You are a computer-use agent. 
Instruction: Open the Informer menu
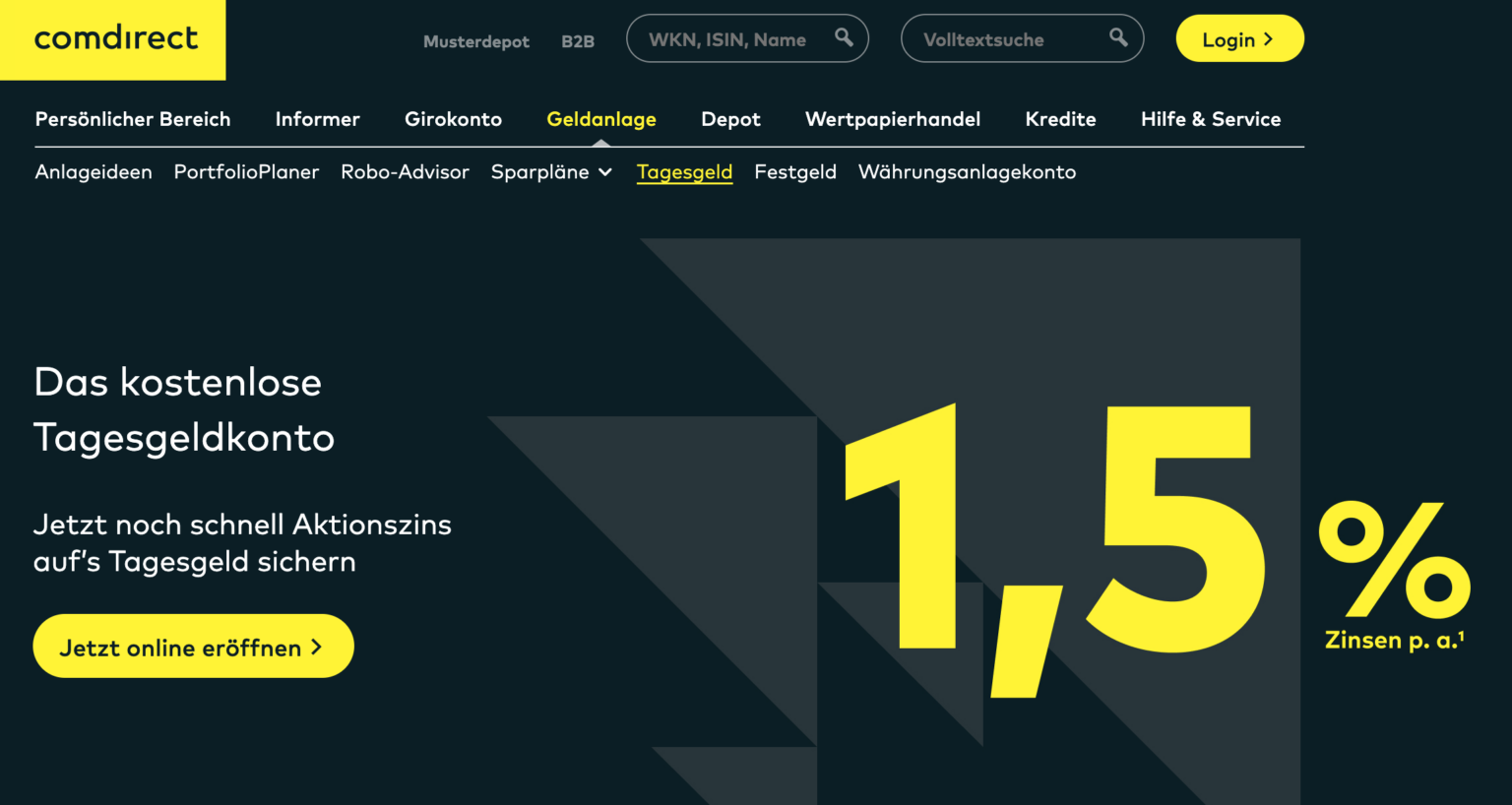click(318, 119)
